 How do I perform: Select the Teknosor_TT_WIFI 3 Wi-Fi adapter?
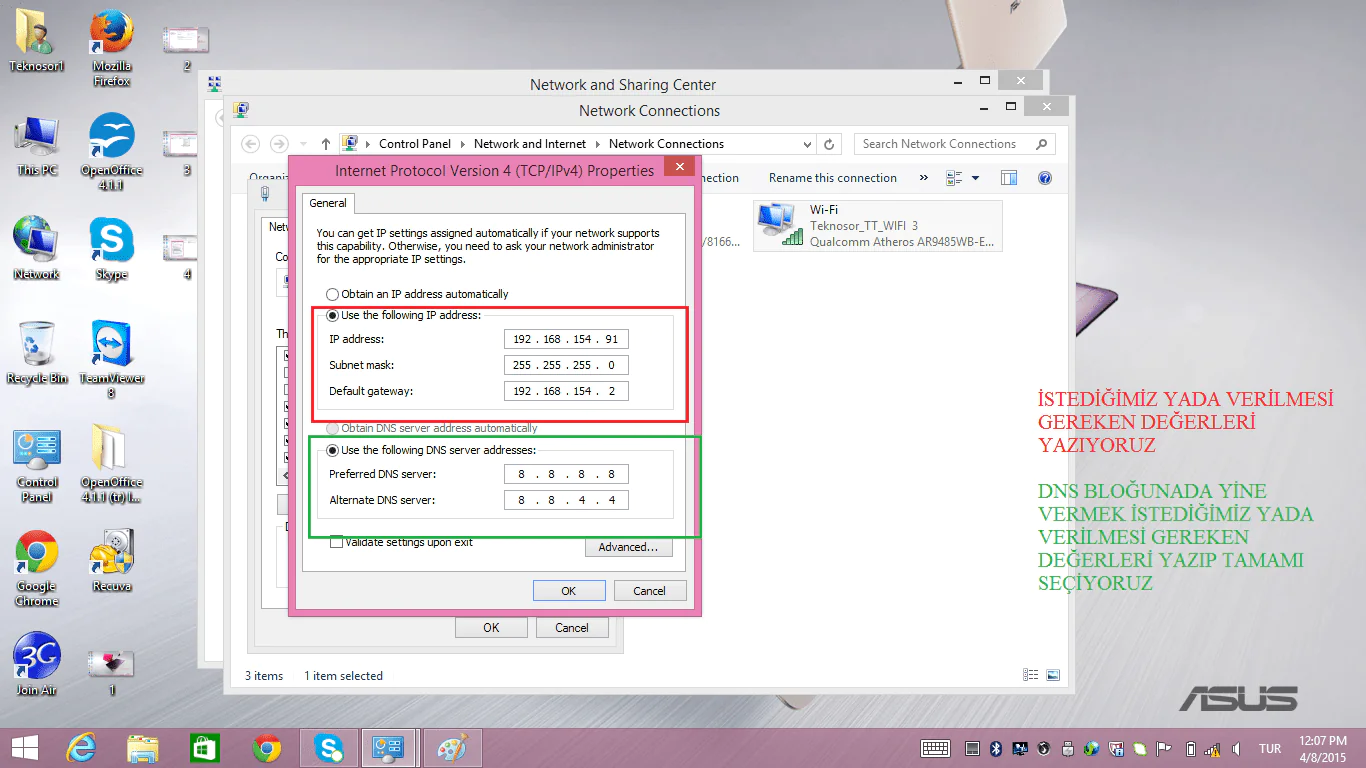[877, 225]
